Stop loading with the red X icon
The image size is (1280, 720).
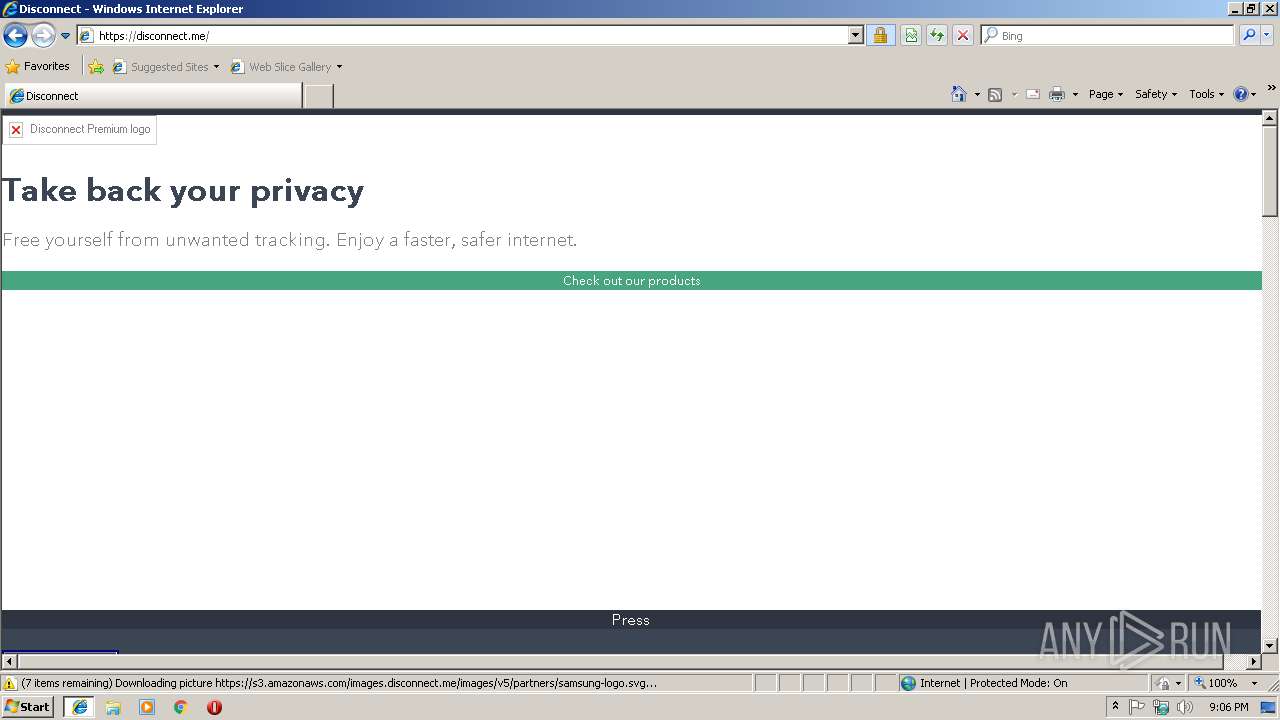[x=963, y=36]
